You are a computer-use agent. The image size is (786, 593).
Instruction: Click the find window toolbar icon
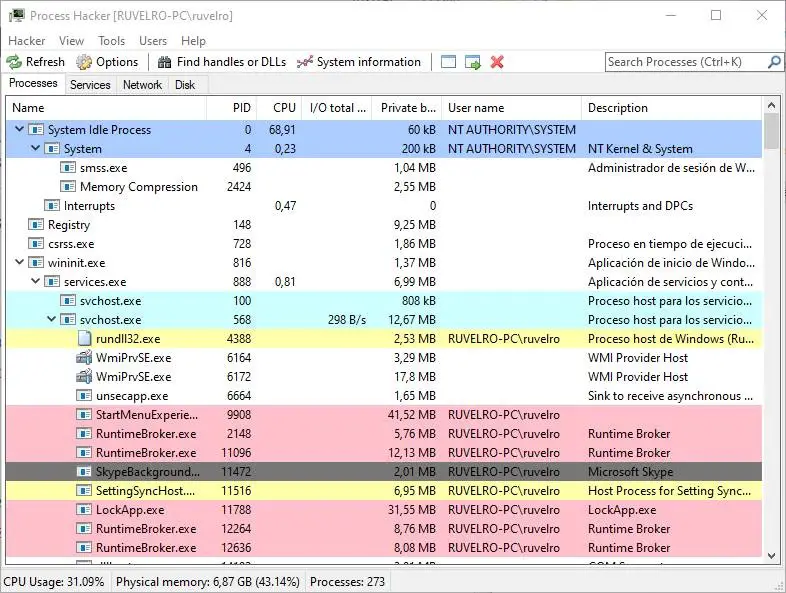click(448, 62)
